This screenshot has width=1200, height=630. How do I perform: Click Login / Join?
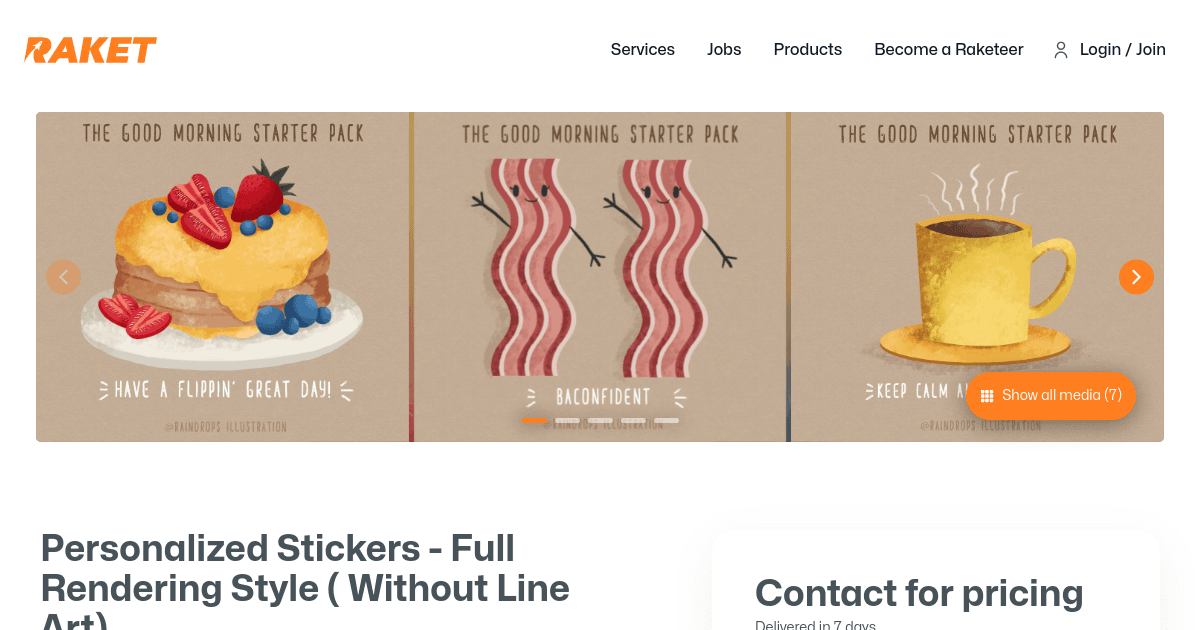(1122, 49)
